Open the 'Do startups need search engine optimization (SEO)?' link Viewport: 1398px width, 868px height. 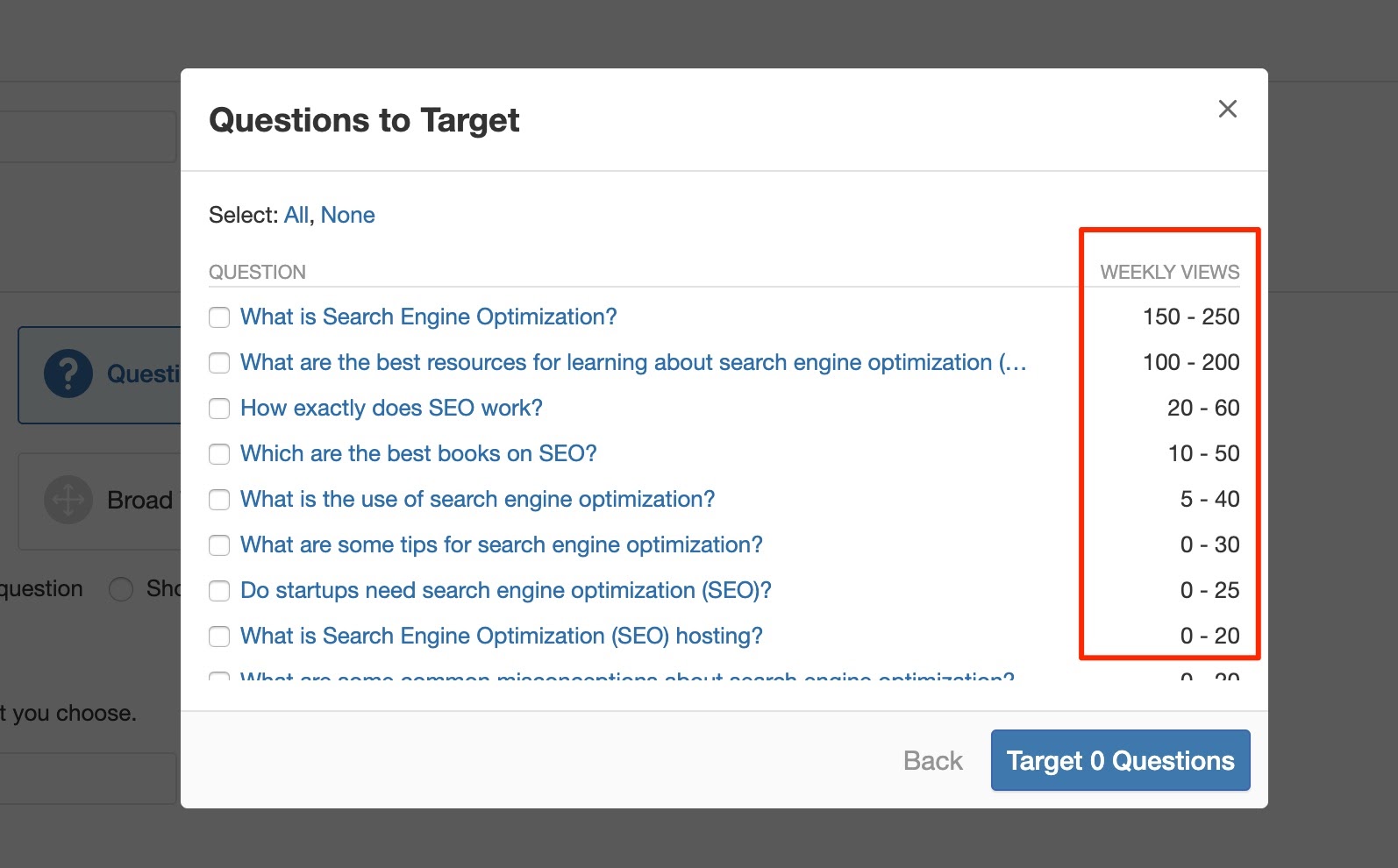505,591
